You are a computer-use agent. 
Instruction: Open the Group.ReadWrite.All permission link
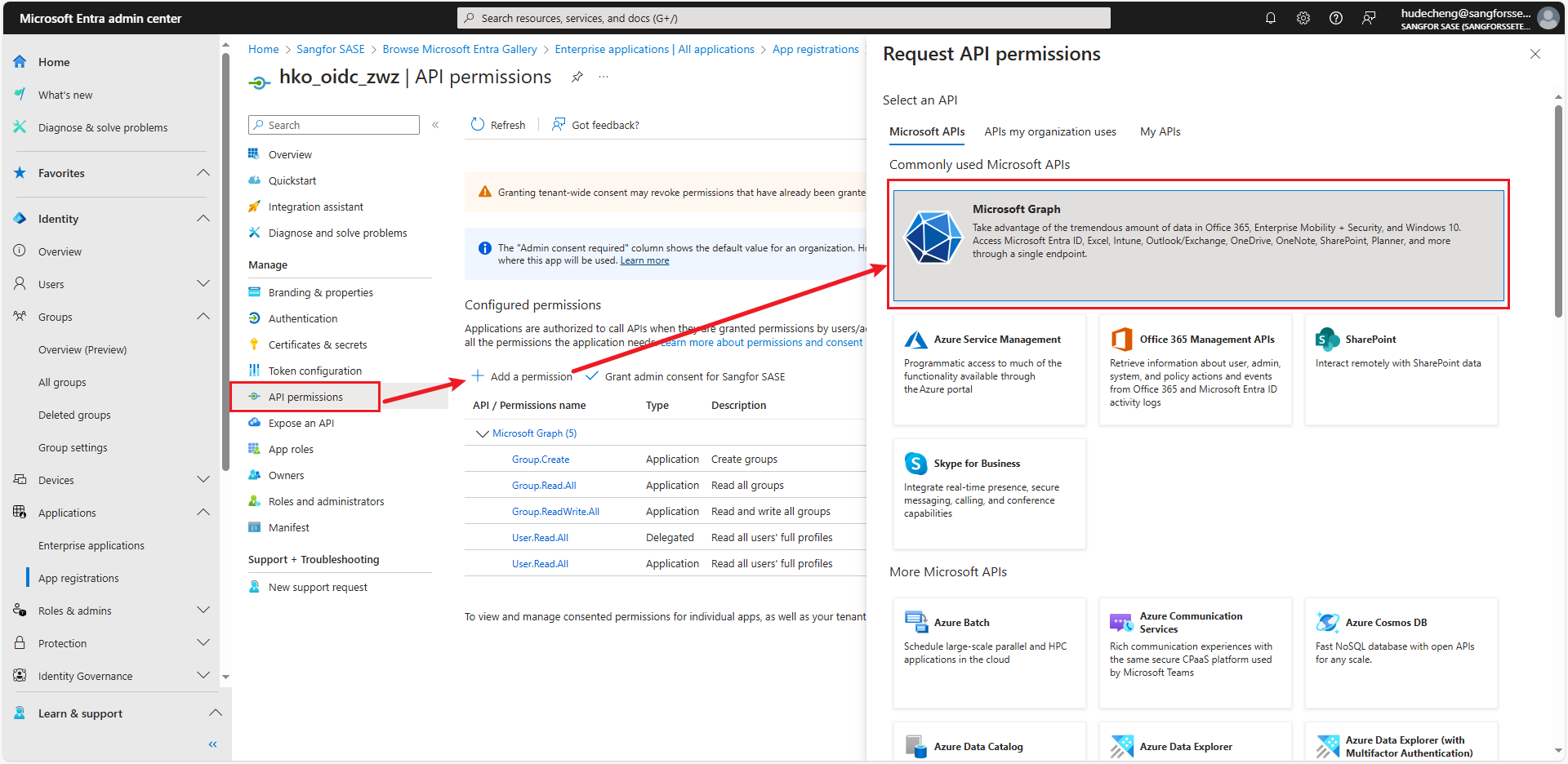pyautogui.click(x=555, y=512)
